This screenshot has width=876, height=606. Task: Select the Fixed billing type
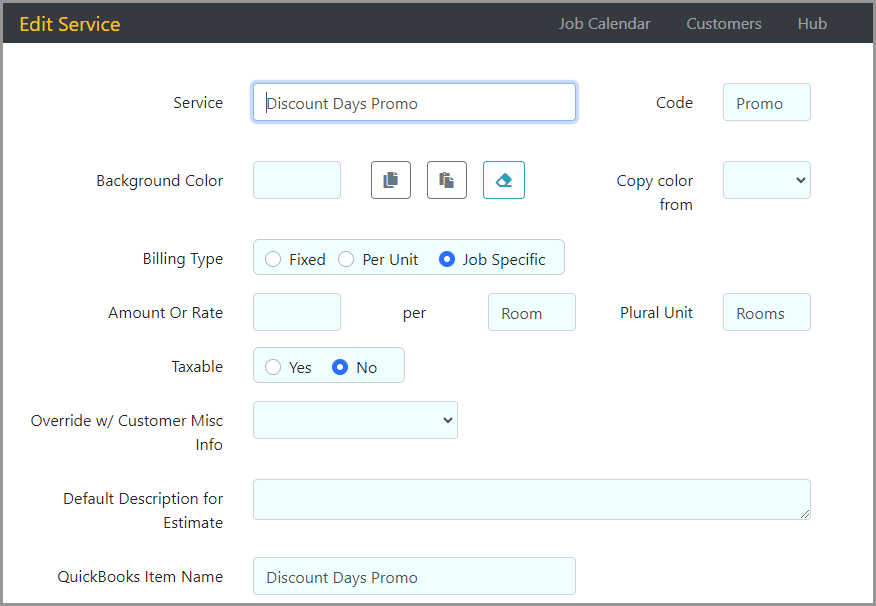click(x=273, y=259)
